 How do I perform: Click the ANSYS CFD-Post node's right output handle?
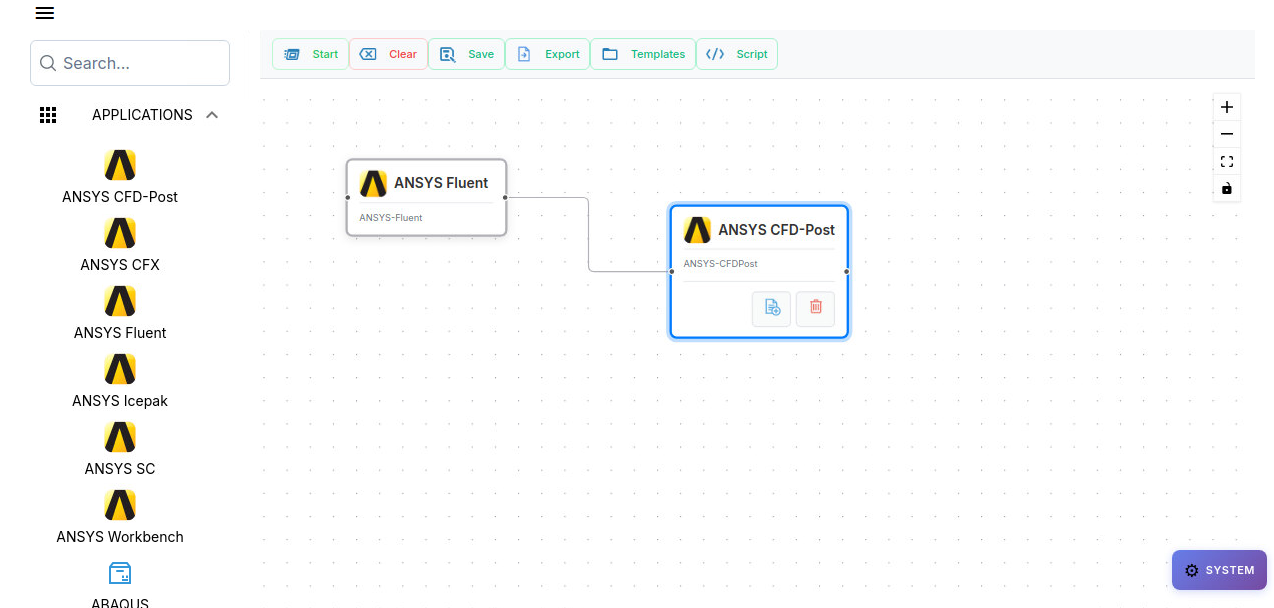click(x=847, y=271)
